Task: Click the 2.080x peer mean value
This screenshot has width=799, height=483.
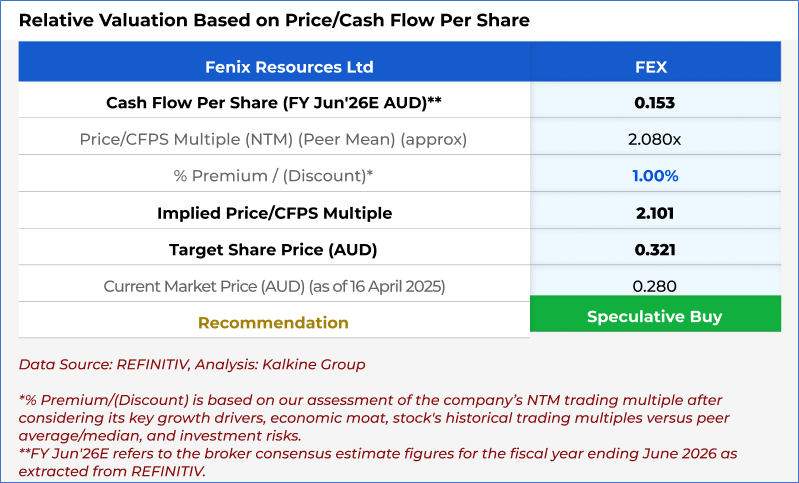Action: coord(655,138)
